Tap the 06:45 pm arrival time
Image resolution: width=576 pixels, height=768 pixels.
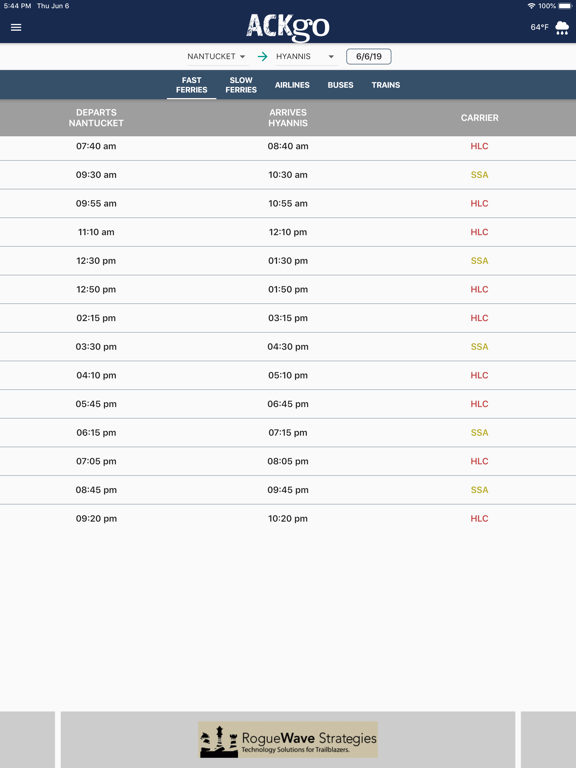(x=288, y=404)
